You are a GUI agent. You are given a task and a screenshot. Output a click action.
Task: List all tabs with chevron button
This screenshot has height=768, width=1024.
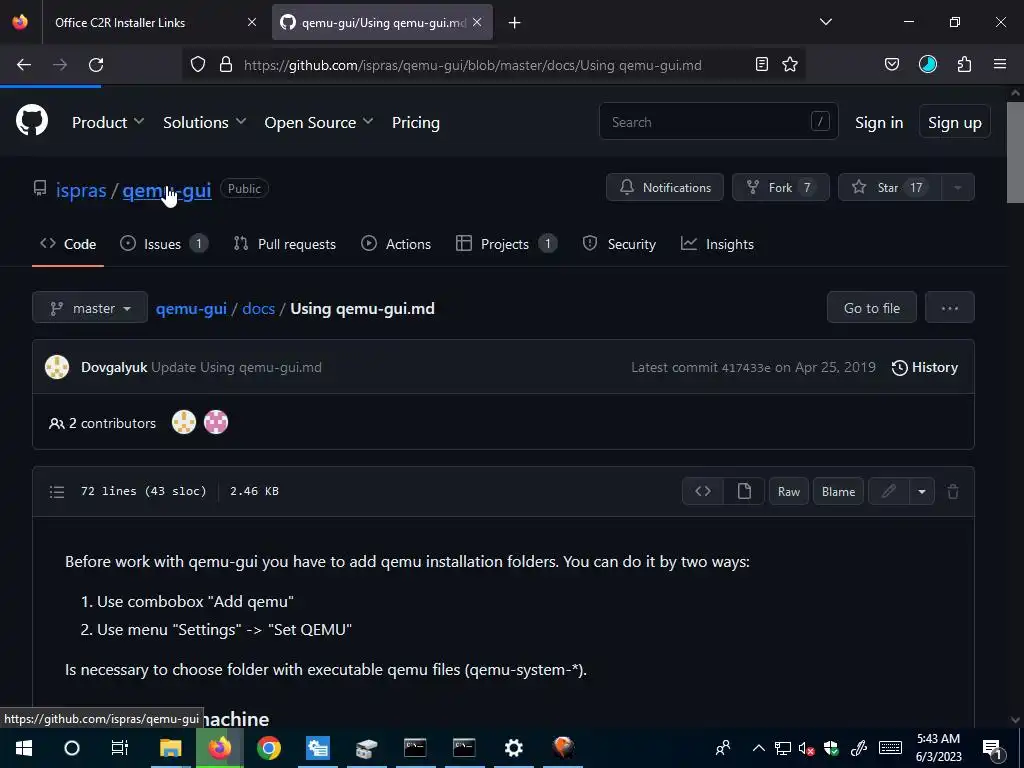click(825, 22)
